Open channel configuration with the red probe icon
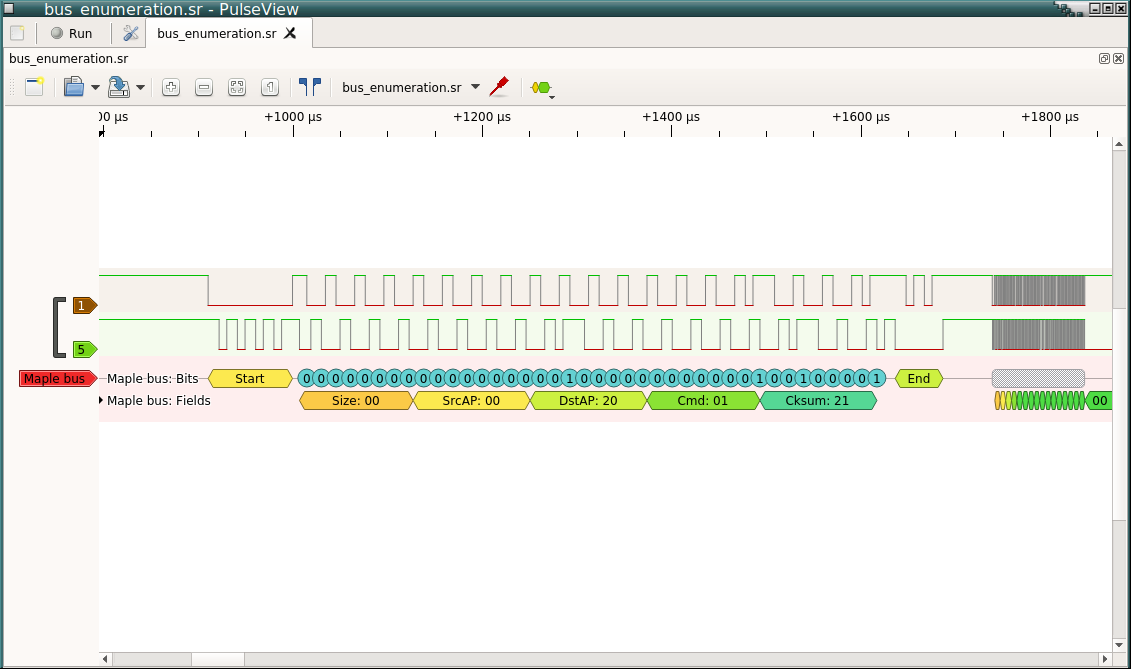The width and height of the screenshot is (1131, 669). 499,87
